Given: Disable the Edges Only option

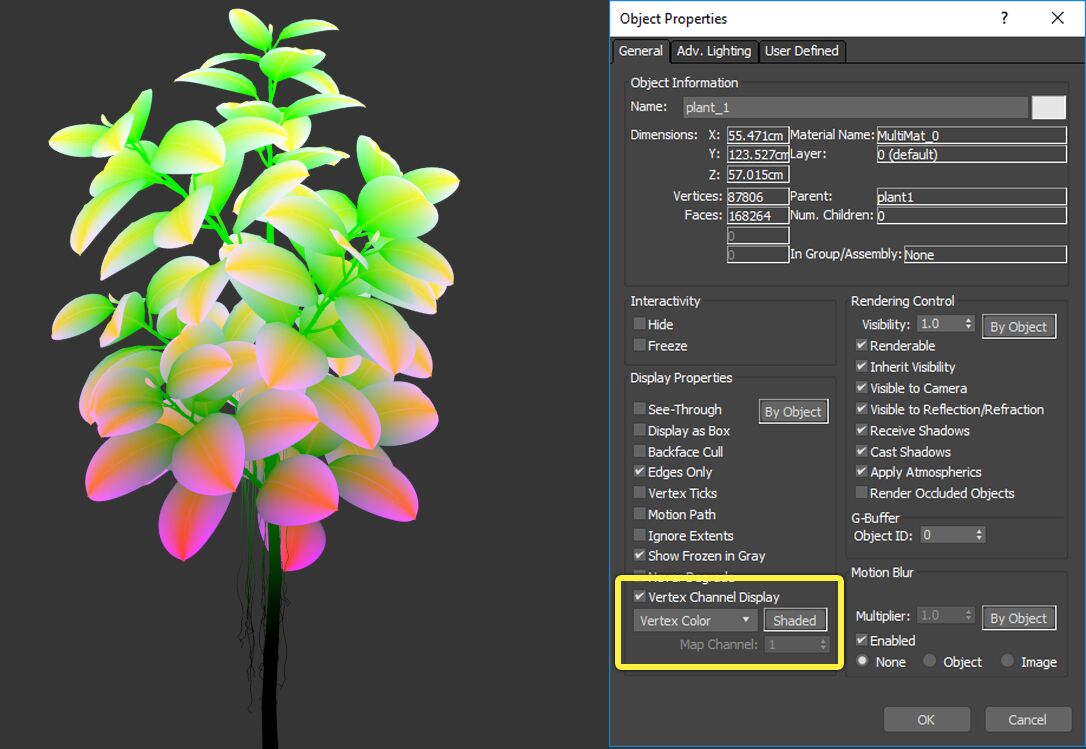Looking at the screenshot, I should [x=640, y=472].
